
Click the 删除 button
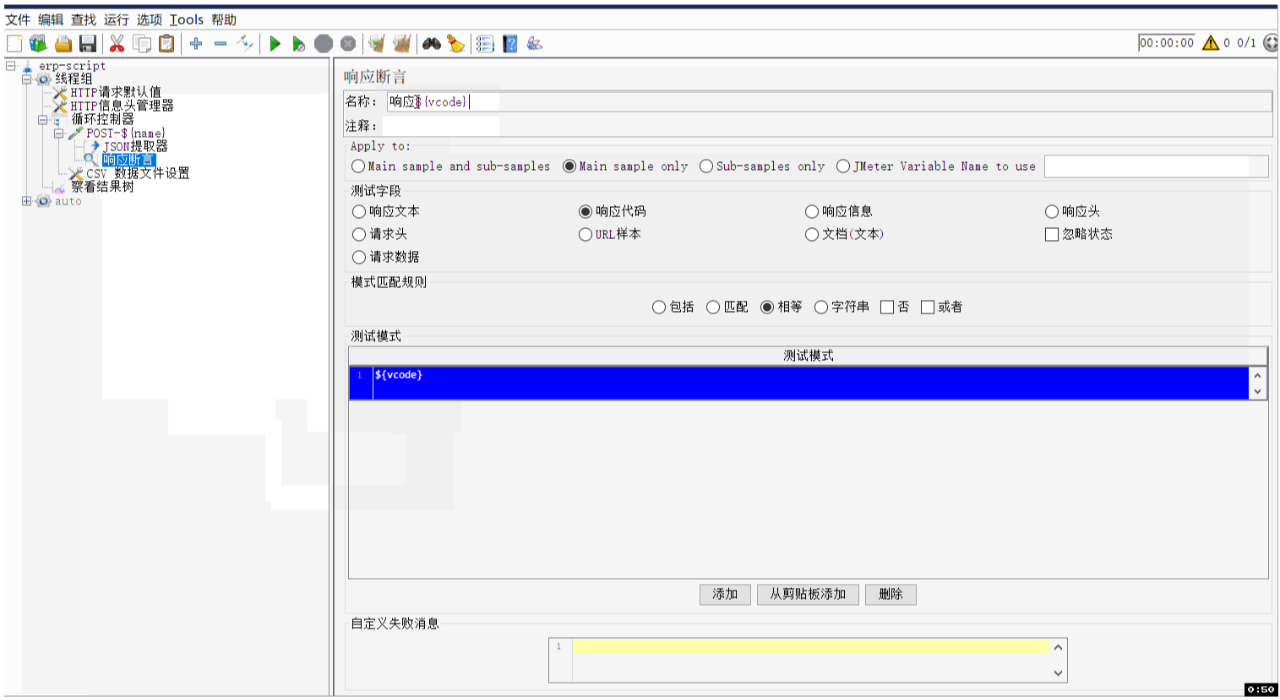[x=890, y=594]
